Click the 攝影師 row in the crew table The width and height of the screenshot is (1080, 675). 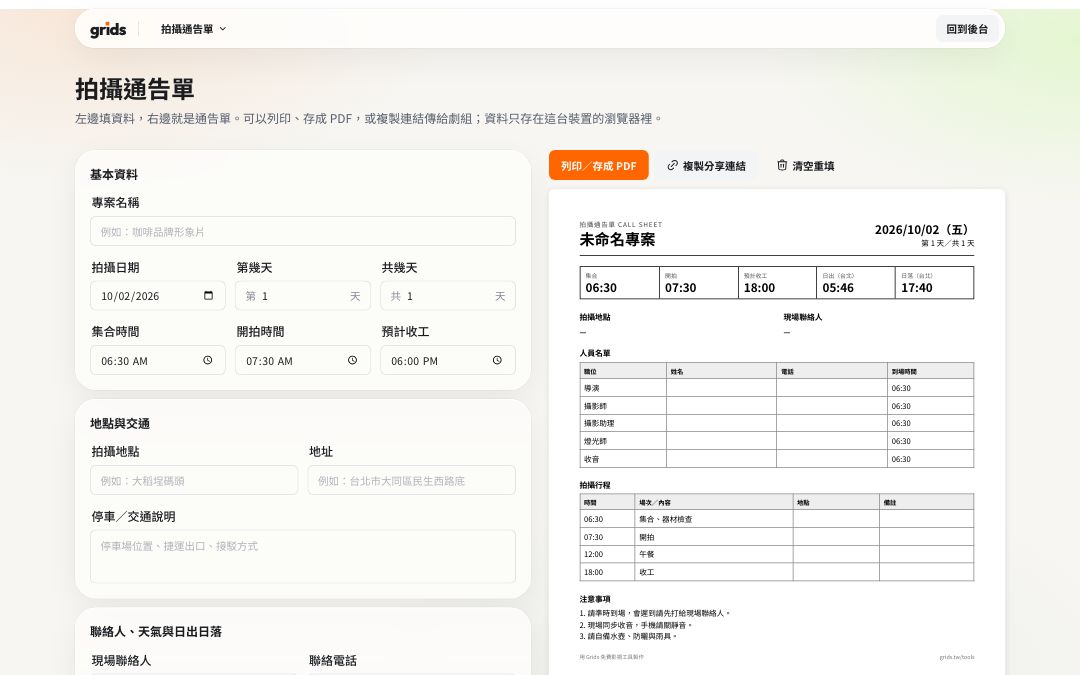tap(777, 406)
